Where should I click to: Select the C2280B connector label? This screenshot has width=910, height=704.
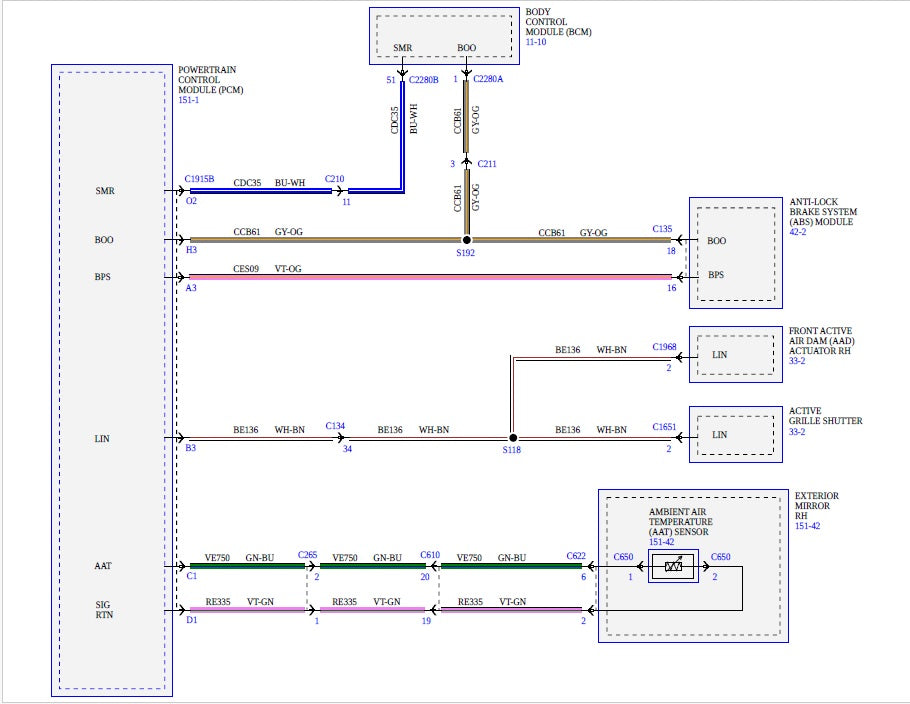(x=423, y=79)
